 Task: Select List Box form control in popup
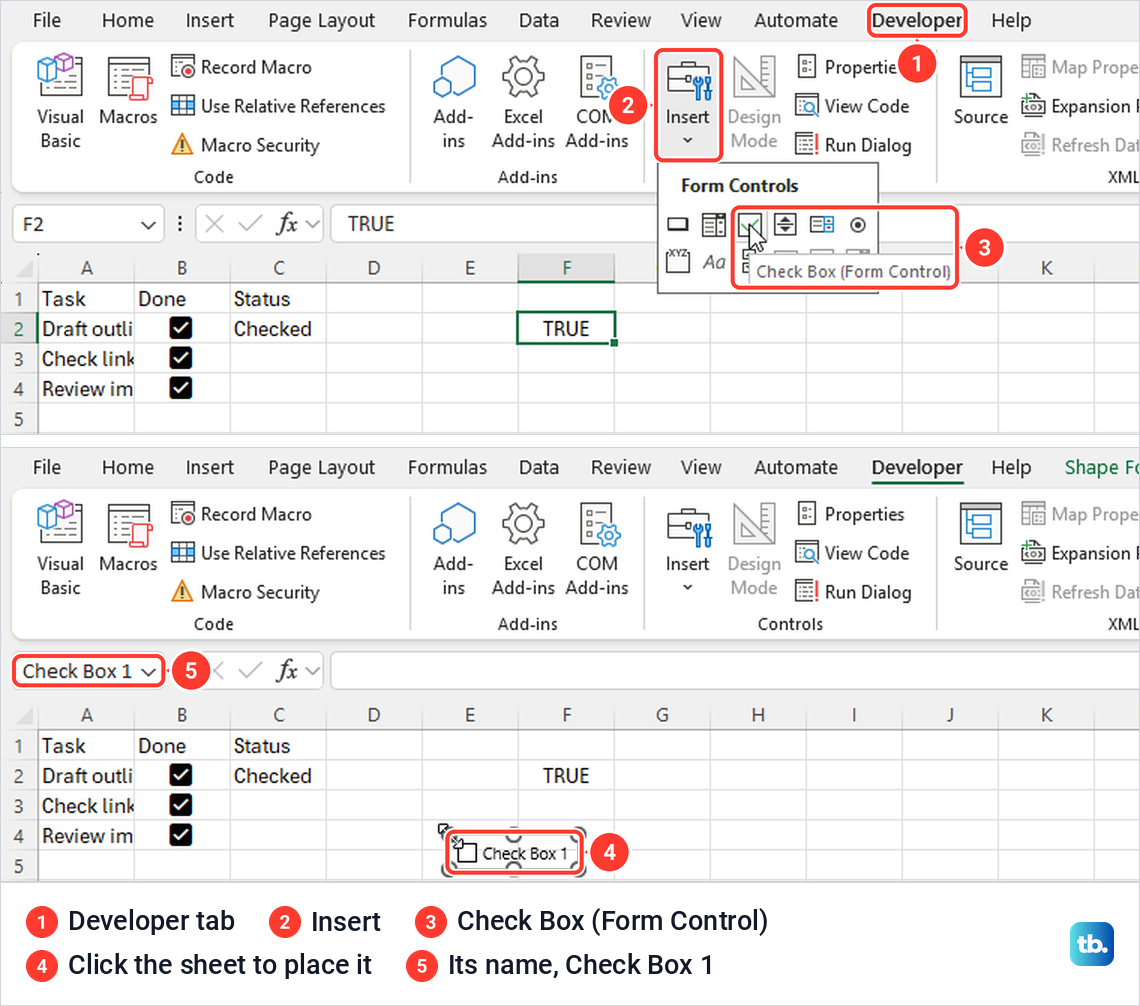822,225
